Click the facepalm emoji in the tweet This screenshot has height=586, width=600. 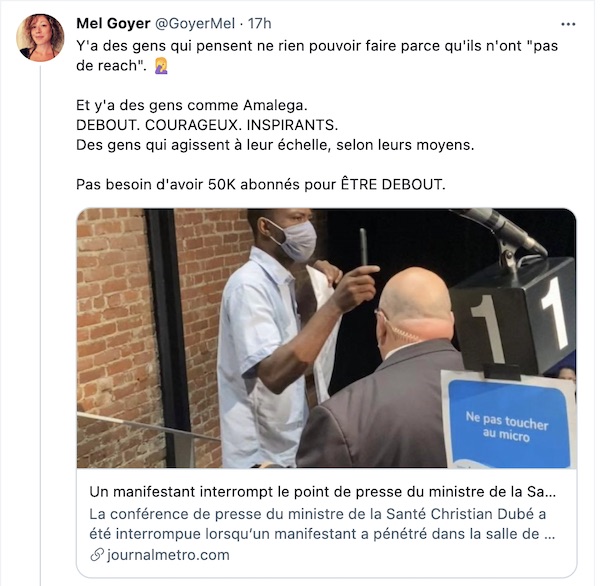click(161, 66)
